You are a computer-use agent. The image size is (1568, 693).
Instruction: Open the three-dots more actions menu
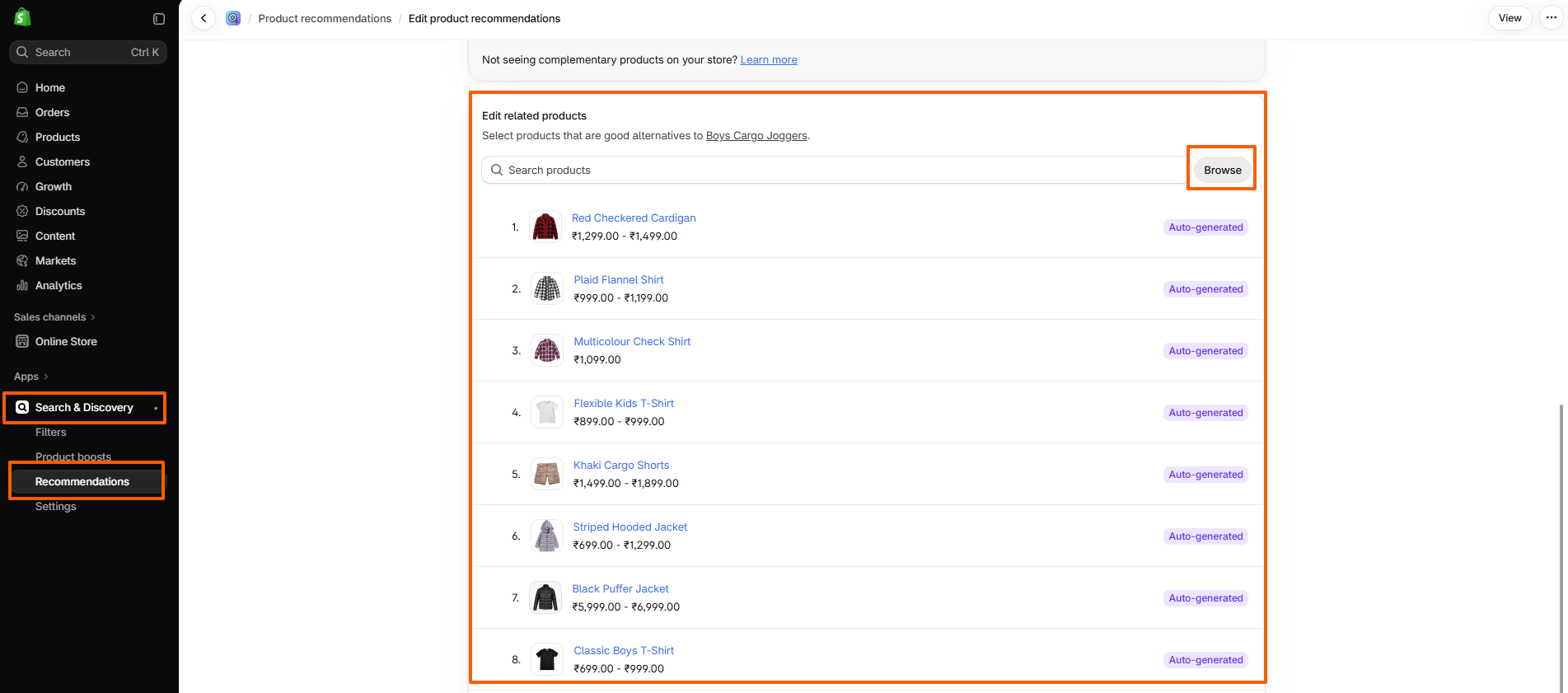pos(1552,18)
